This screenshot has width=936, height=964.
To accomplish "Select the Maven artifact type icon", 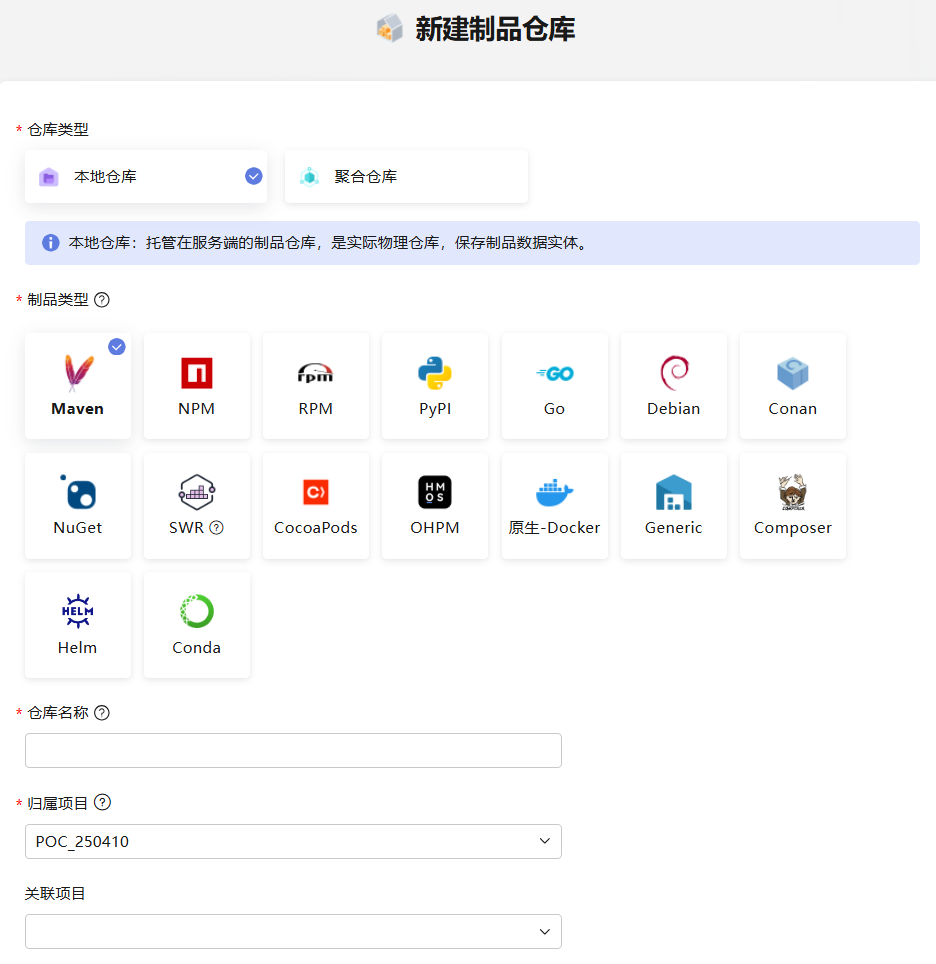I will click(79, 373).
